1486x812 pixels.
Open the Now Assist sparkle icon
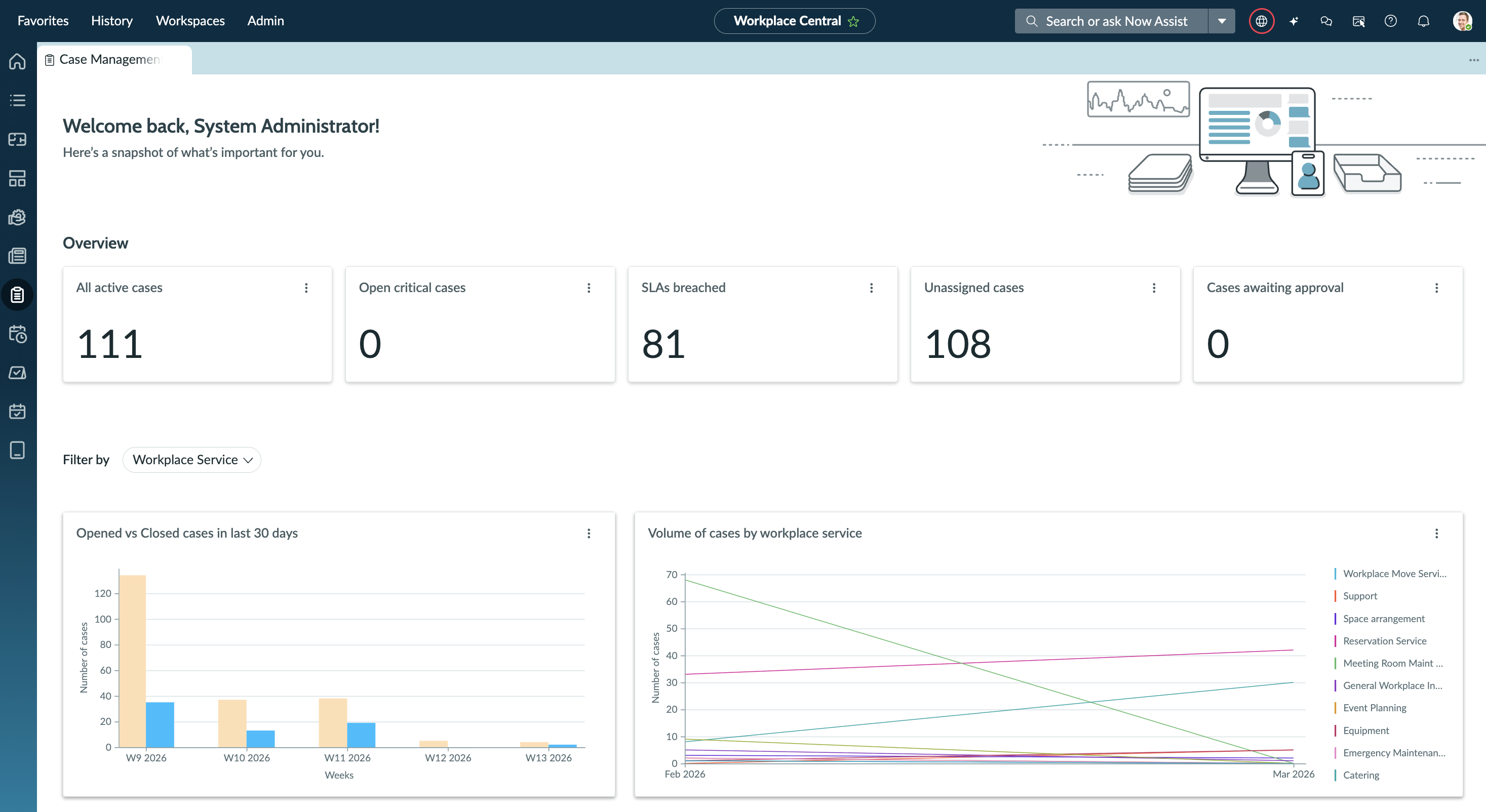point(1294,21)
